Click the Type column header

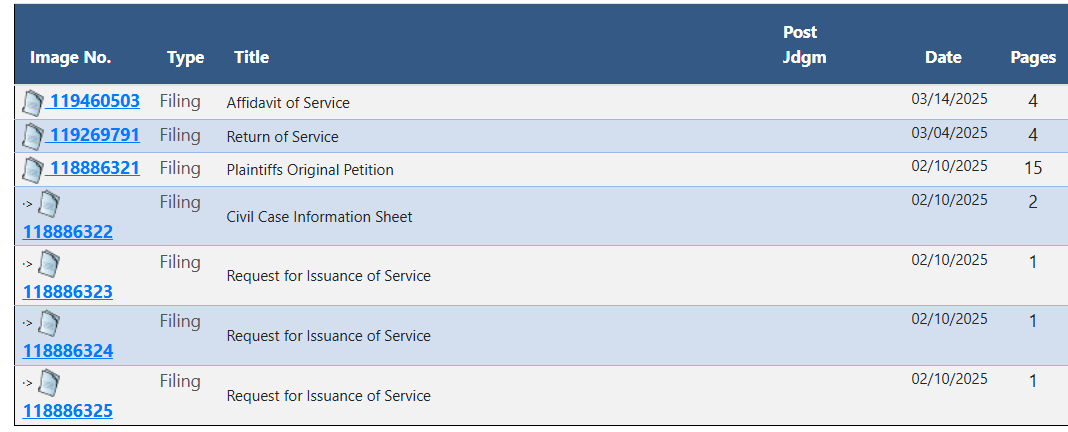click(186, 58)
